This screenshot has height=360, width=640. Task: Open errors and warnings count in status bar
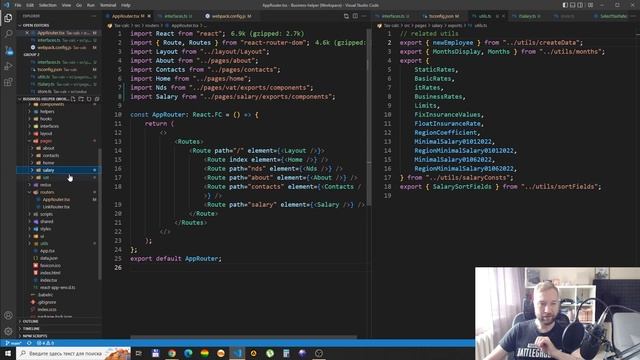coord(45,343)
